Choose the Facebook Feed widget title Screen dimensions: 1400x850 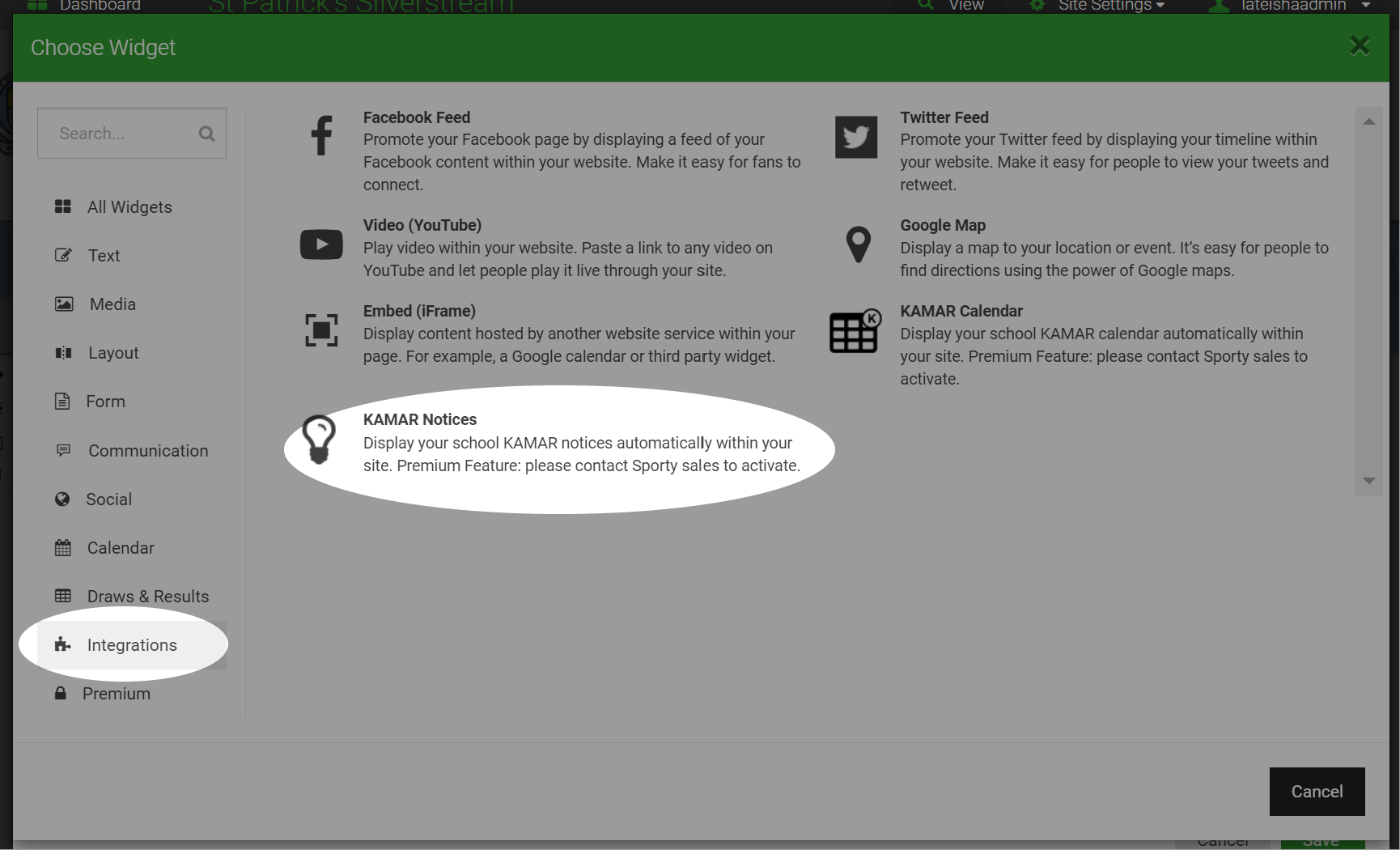pos(416,117)
